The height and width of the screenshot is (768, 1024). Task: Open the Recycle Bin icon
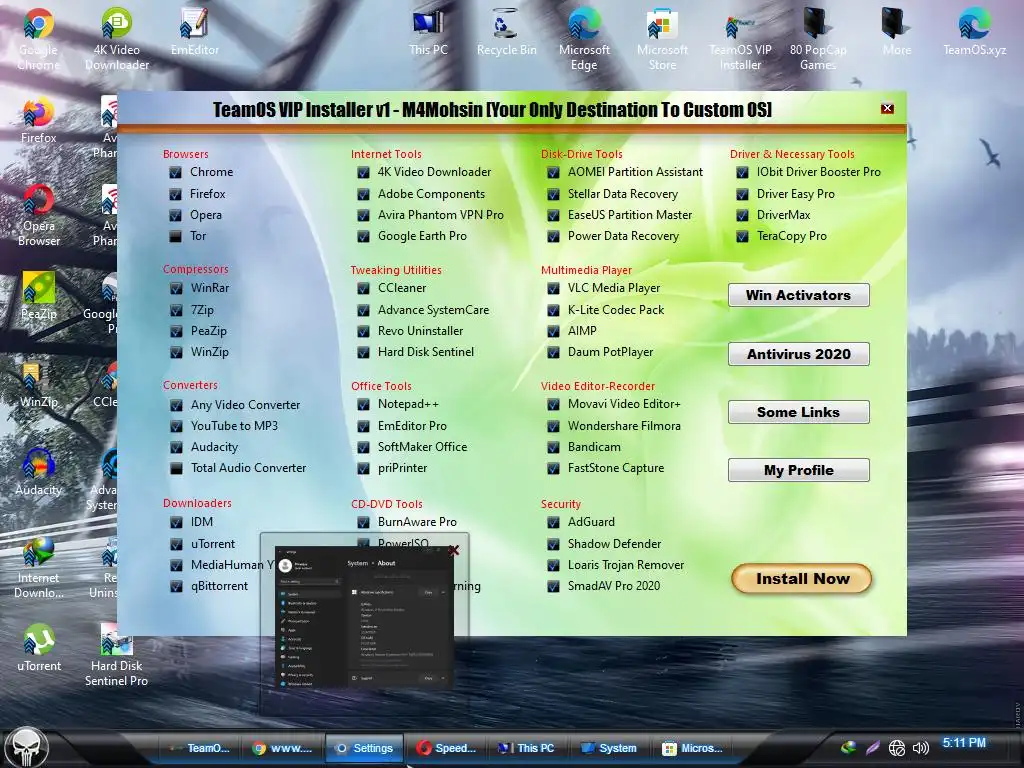(x=506, y=33)
